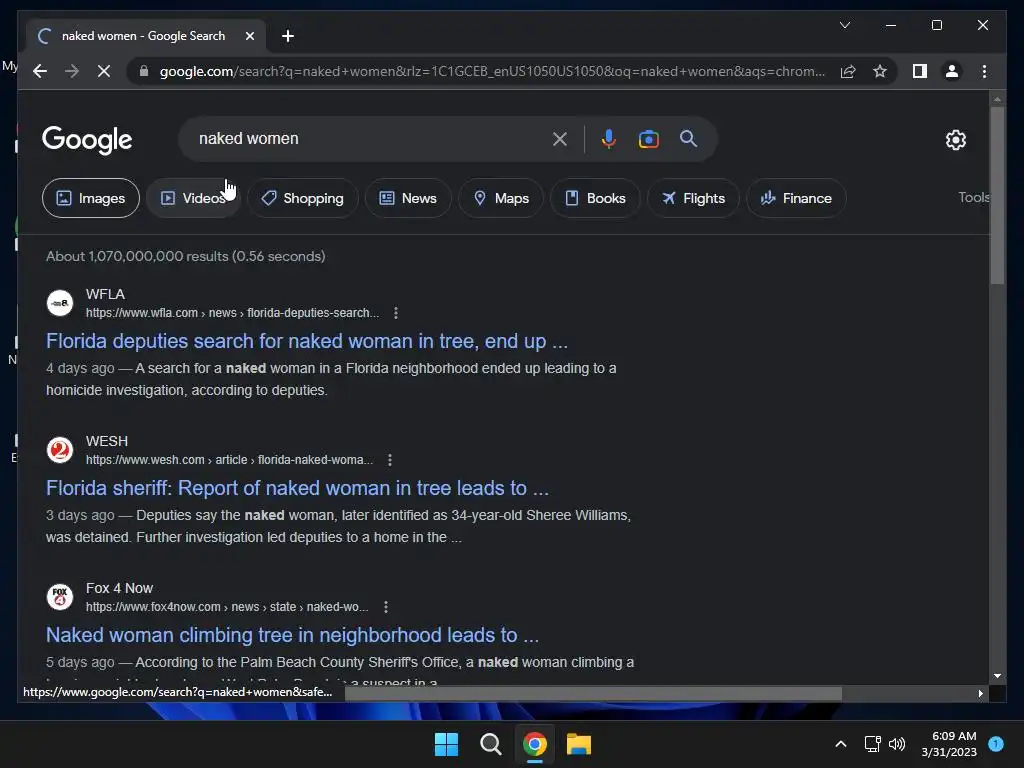Open the WESH result options menu
Image resolution: width=1024 pixels, height=768 pixels.
(x=390, y=460)
